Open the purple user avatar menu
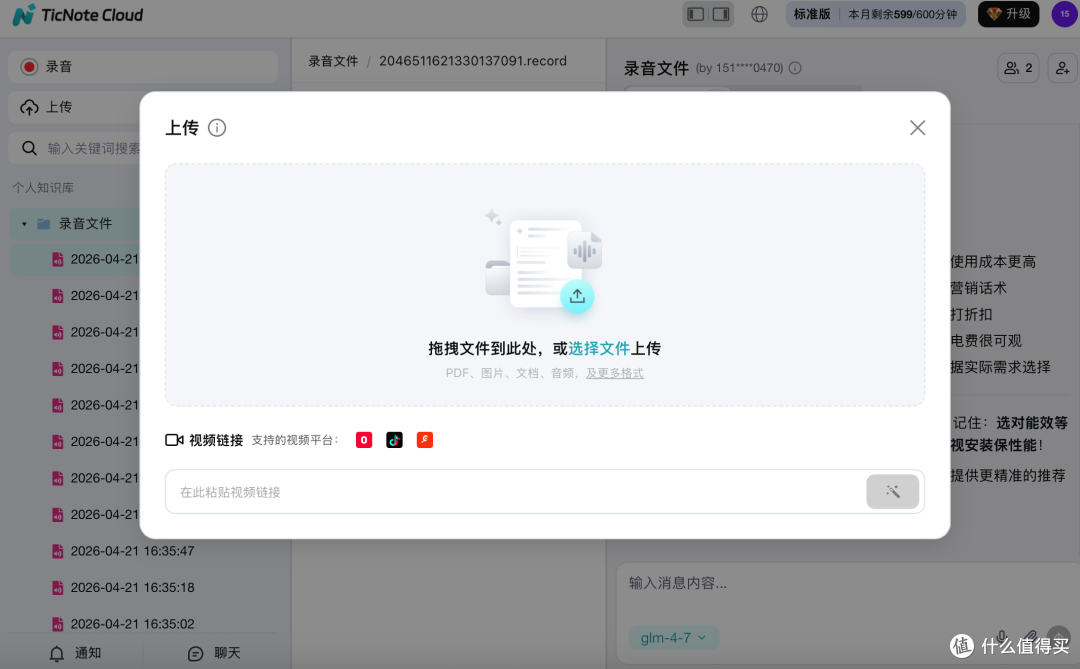The width and height of the screenshot is (1080, 669). pyautogui.click(x=1064, y=14)
